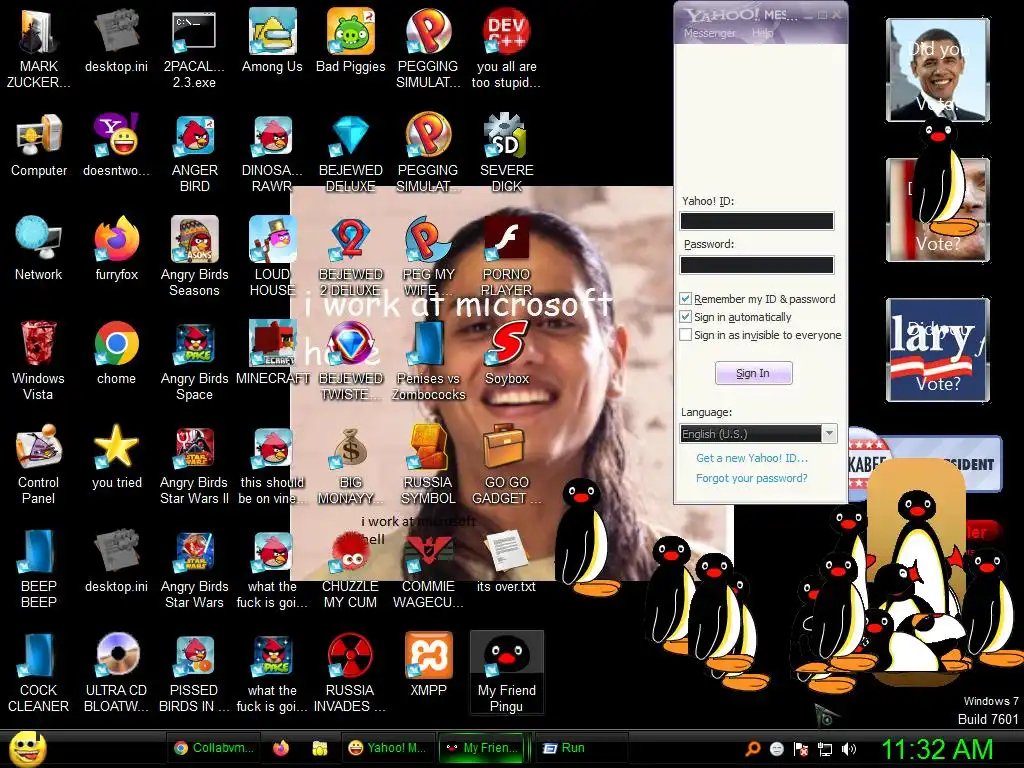Open the GO GO GADGET briefcase icon
This screenshot has width=1024, height=768.
[x=506, y=464]
